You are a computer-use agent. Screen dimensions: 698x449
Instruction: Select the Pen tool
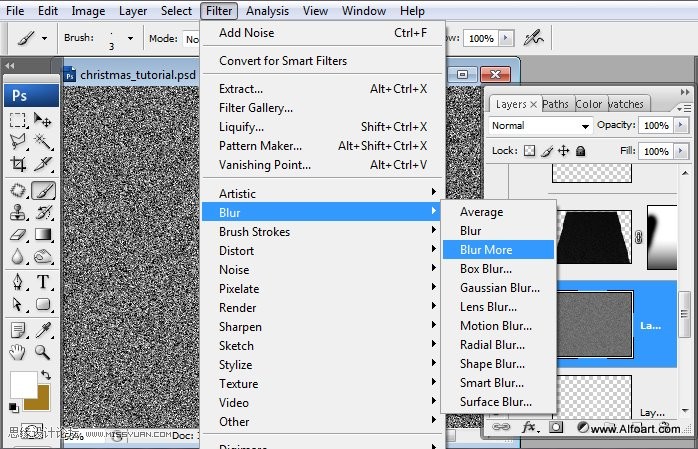coord(18,282)
